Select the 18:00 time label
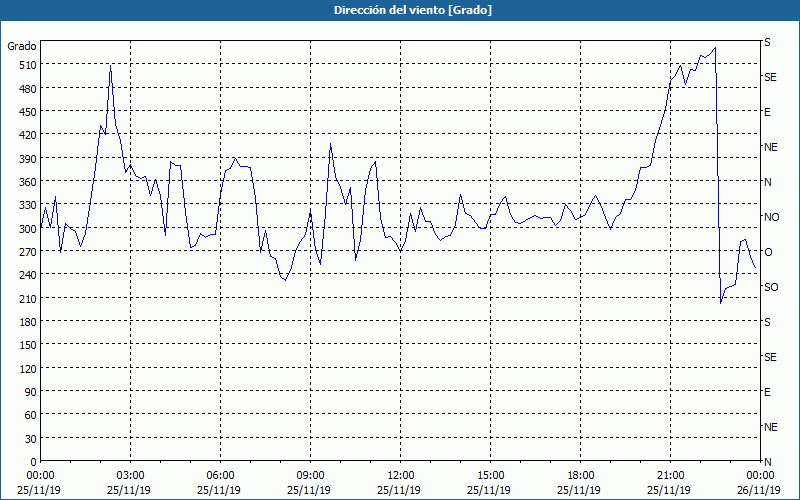The width and height of the screenshot is (800, 500). tap(580, 476)
